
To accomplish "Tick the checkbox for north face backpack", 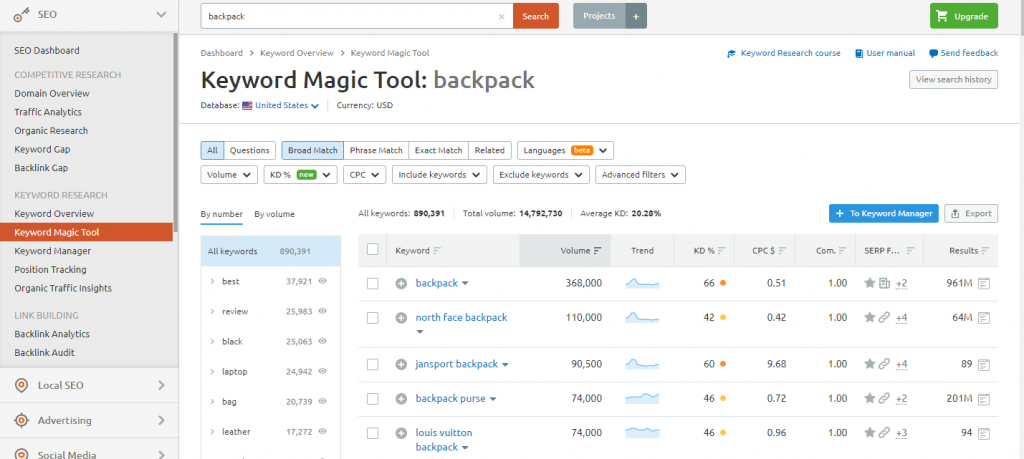I will tap(372, 318).
